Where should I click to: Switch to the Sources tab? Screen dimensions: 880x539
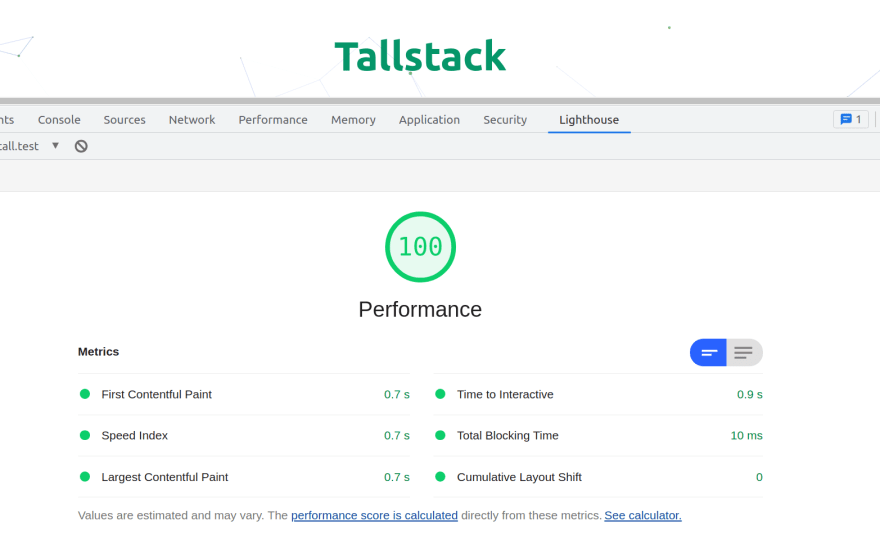click(x=125, y=120)
